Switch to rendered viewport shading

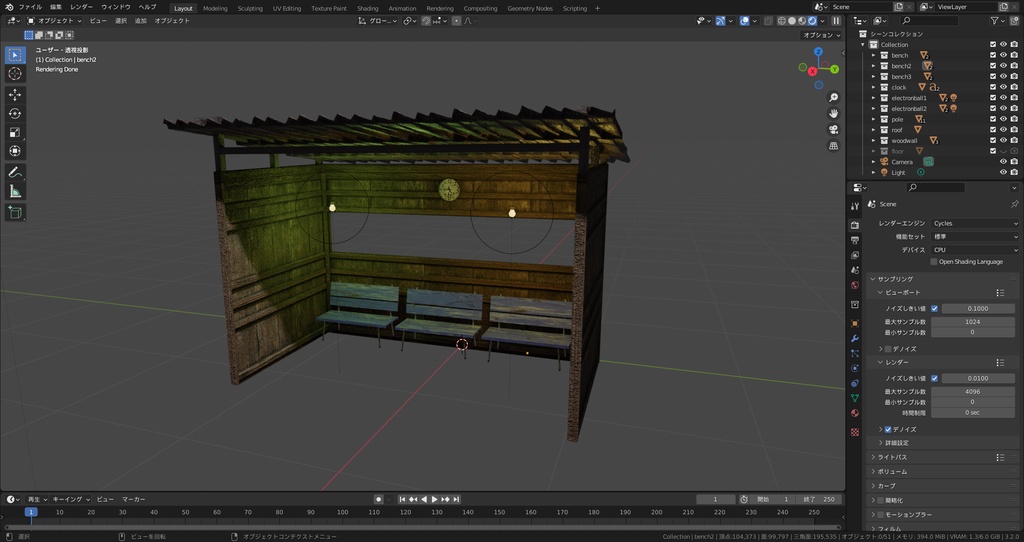[812, 21]
